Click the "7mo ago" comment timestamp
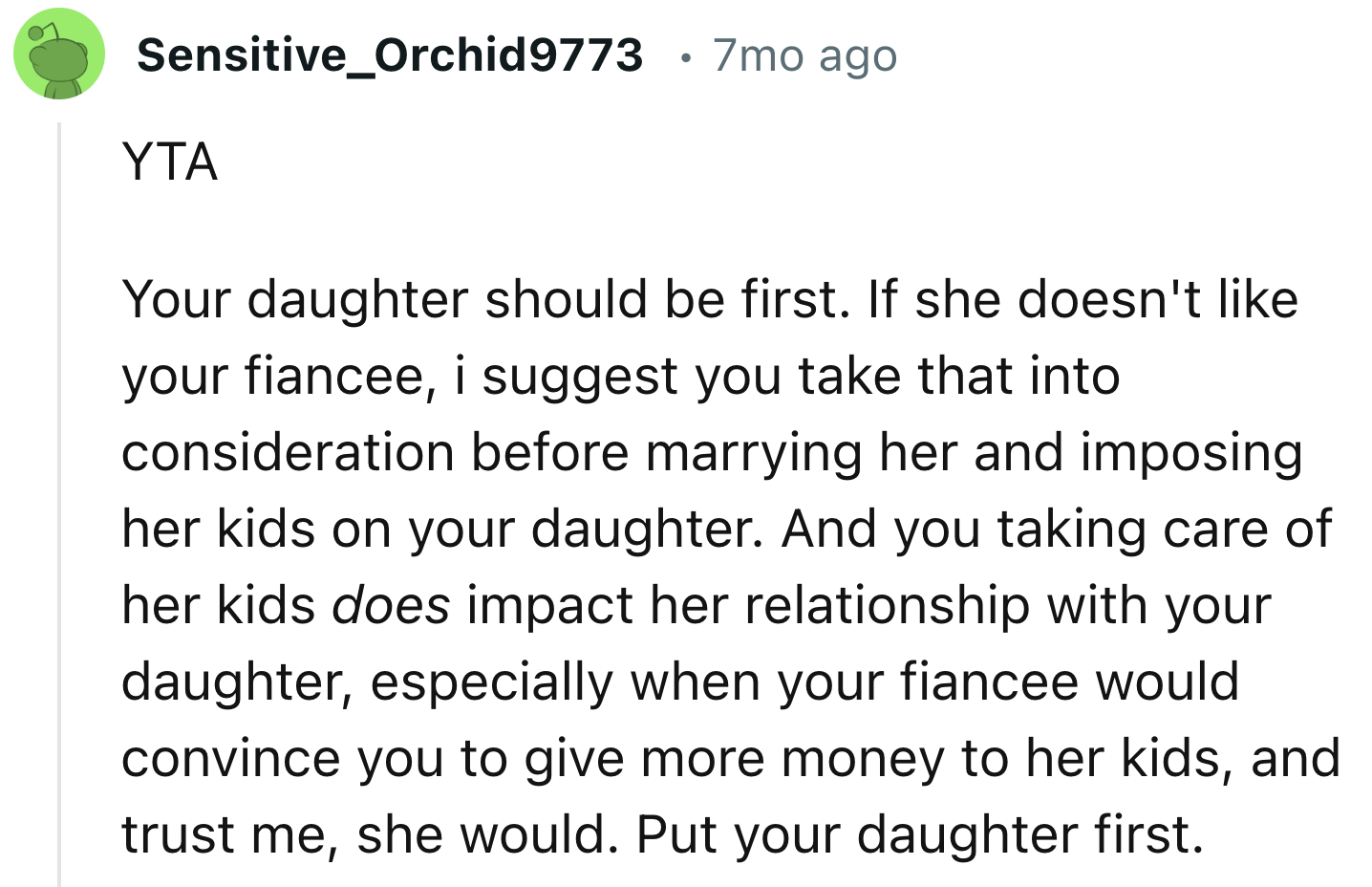 [804, 55]
